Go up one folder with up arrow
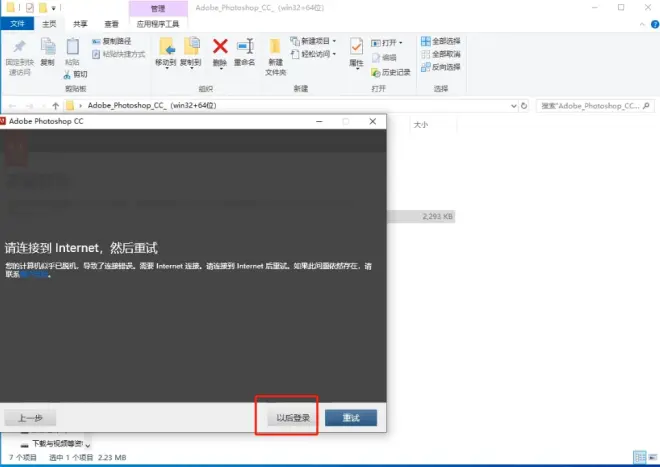The width and height of the screenshot is (660, 467). coord(56,106)
